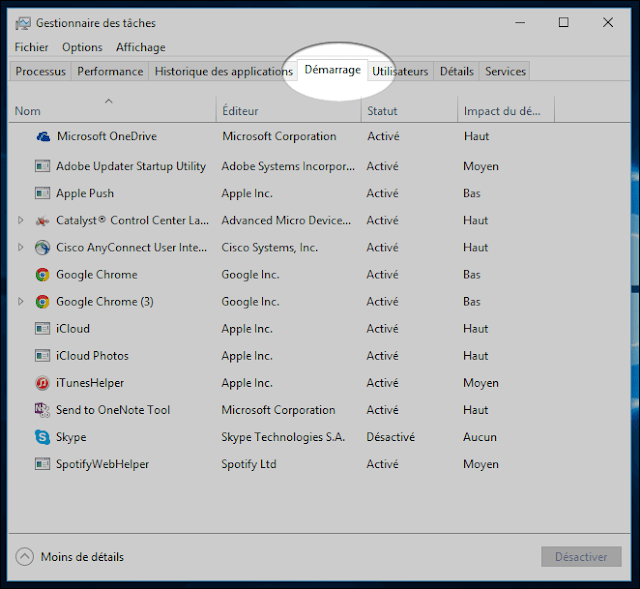Viewport: 640px width, 589px height.
Task: Click the Aucun impact value
Action: click(480, 437)
